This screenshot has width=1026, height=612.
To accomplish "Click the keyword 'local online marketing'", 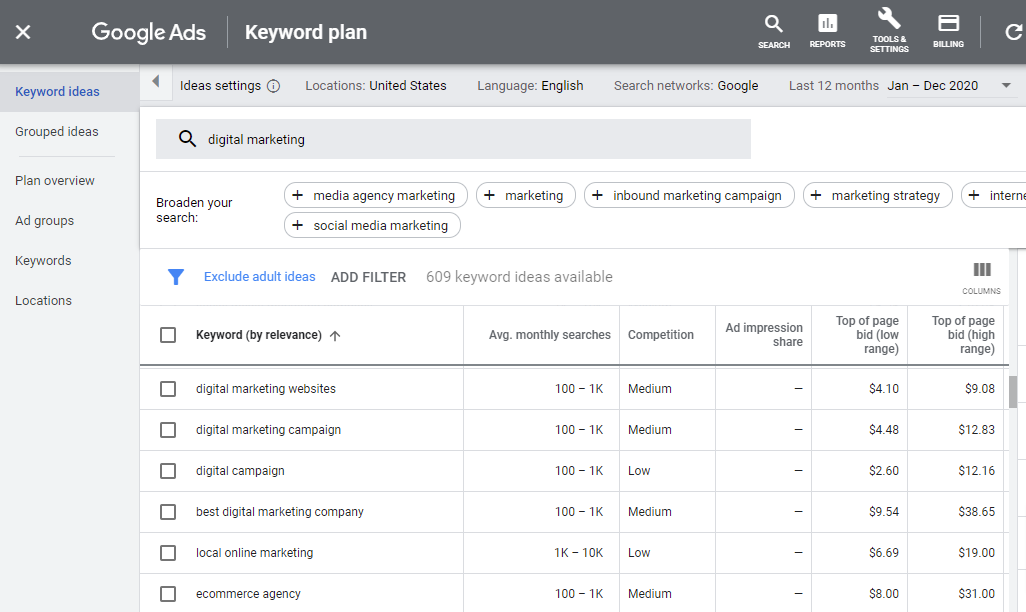I will (255, 553).
